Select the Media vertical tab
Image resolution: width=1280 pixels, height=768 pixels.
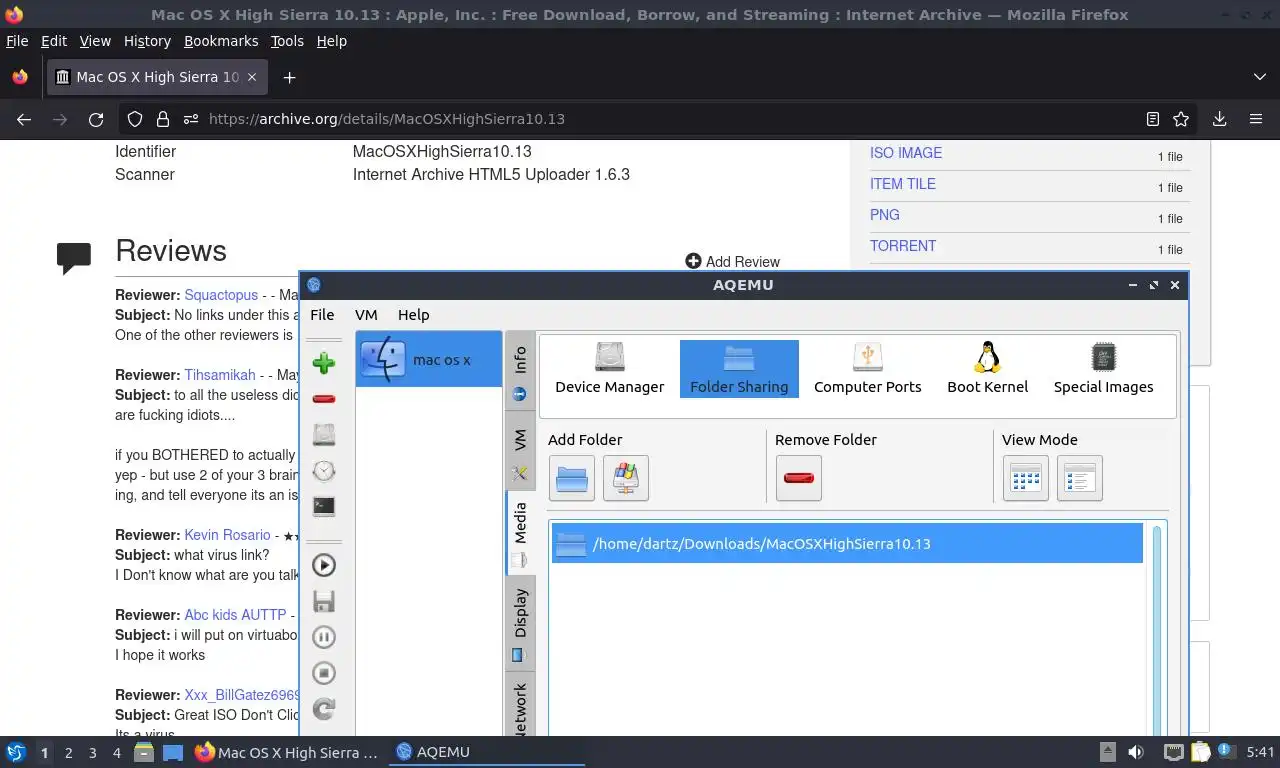pyautogui.click(x=520, y=533)
